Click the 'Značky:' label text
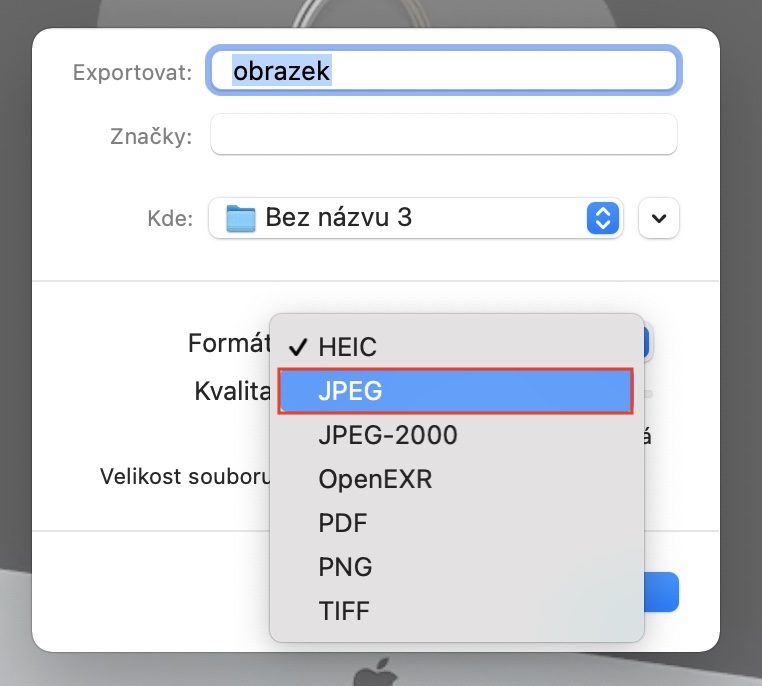This screenshot has height=686, width=762. [x=150, y=137]
